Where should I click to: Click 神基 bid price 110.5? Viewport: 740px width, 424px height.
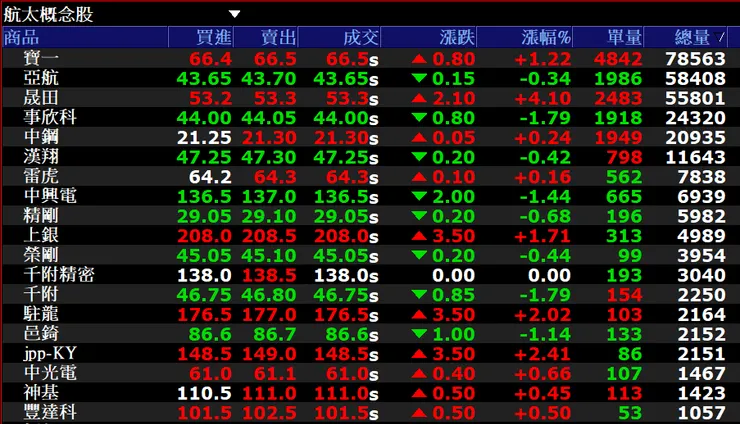coord(204,393)
